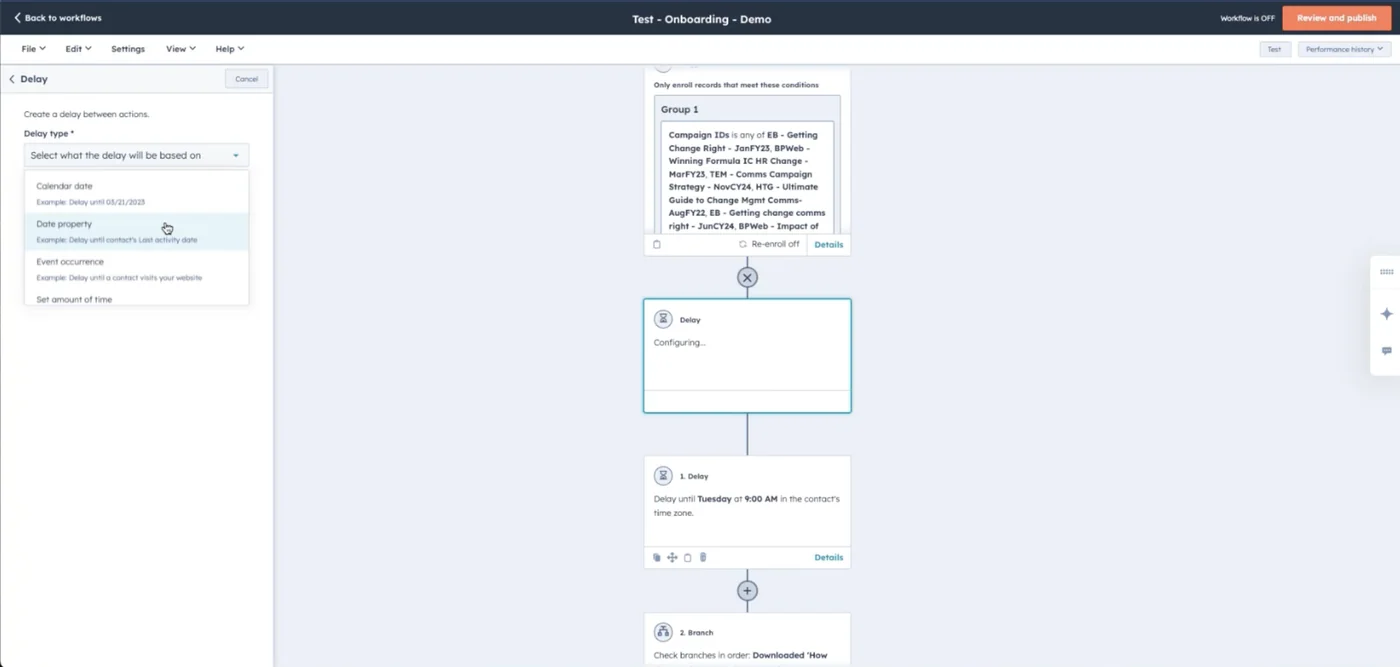Click the trash icon on the 1. Delay card

click(x=703, y=558)
